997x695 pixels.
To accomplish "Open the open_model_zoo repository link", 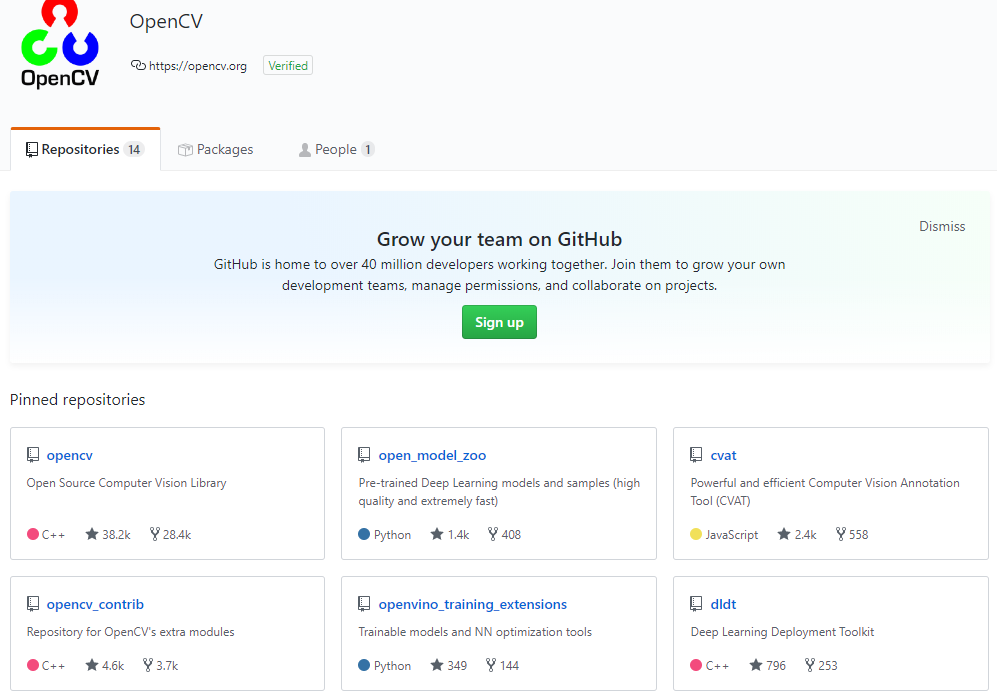I will point(432,455).
